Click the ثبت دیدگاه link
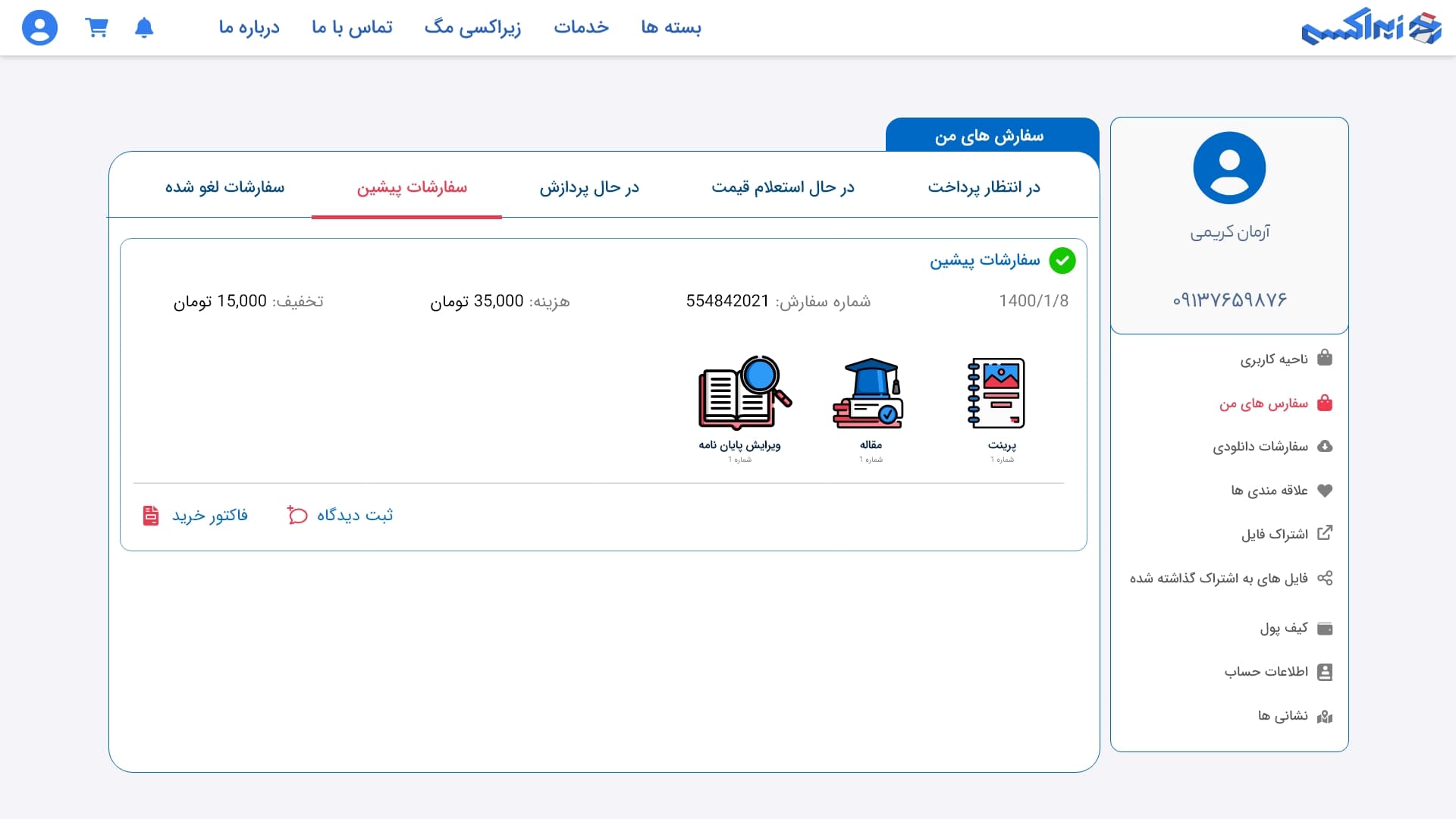Image resolution: width=1456 pixels, height=819 pixels. tap(356, 515)
